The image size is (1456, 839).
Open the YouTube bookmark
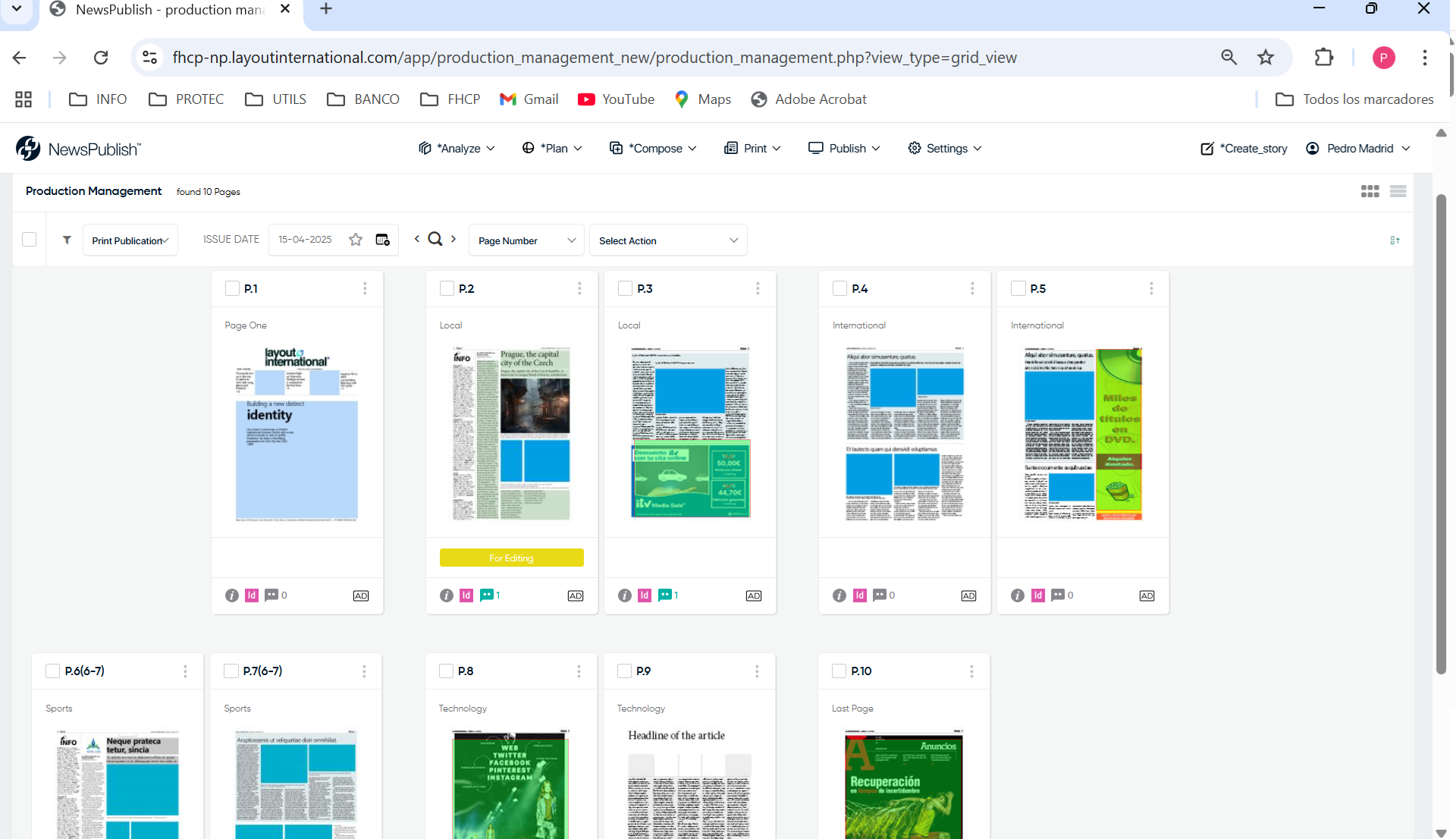[616, 99]
